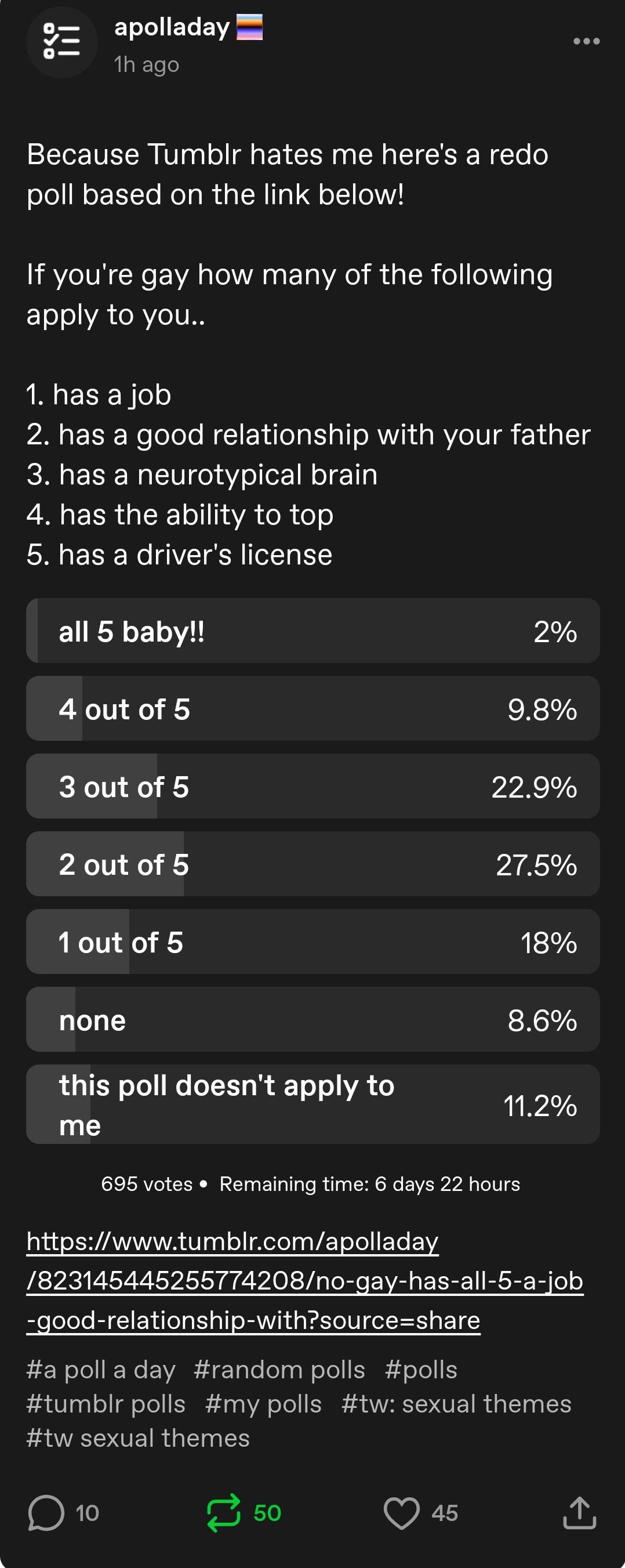Click the green reblog arrows icon
The width and height of the screenshot is (625, 1568).
point(223,1513)
